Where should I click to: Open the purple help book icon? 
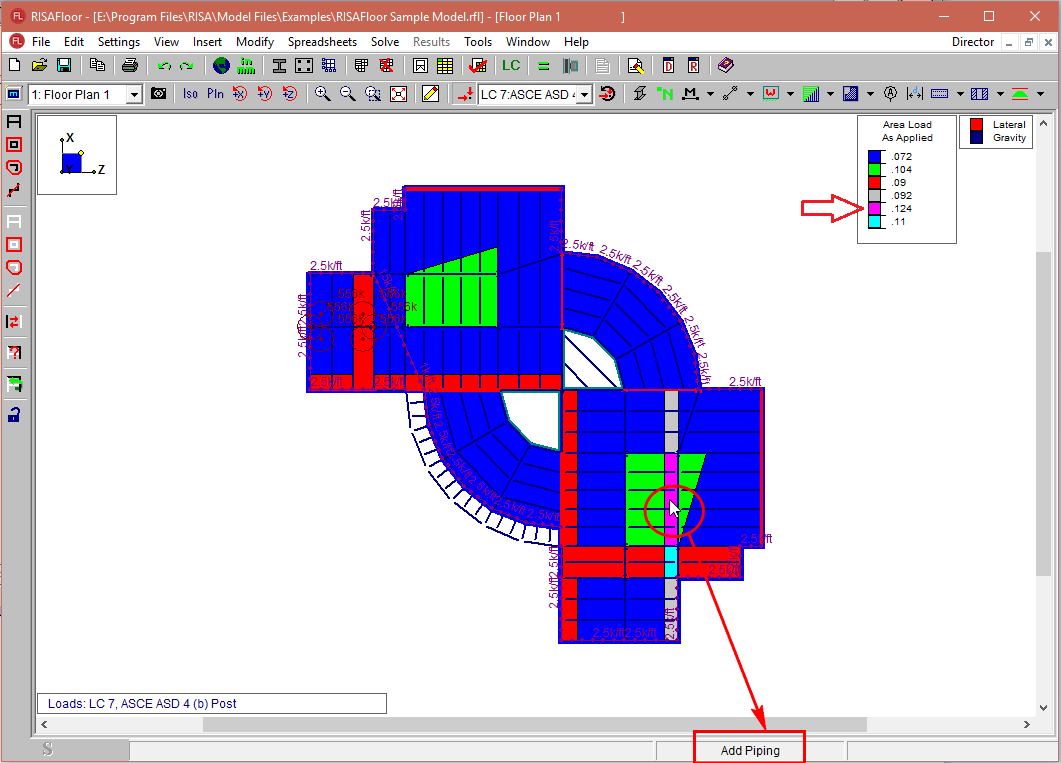point(725,66)
